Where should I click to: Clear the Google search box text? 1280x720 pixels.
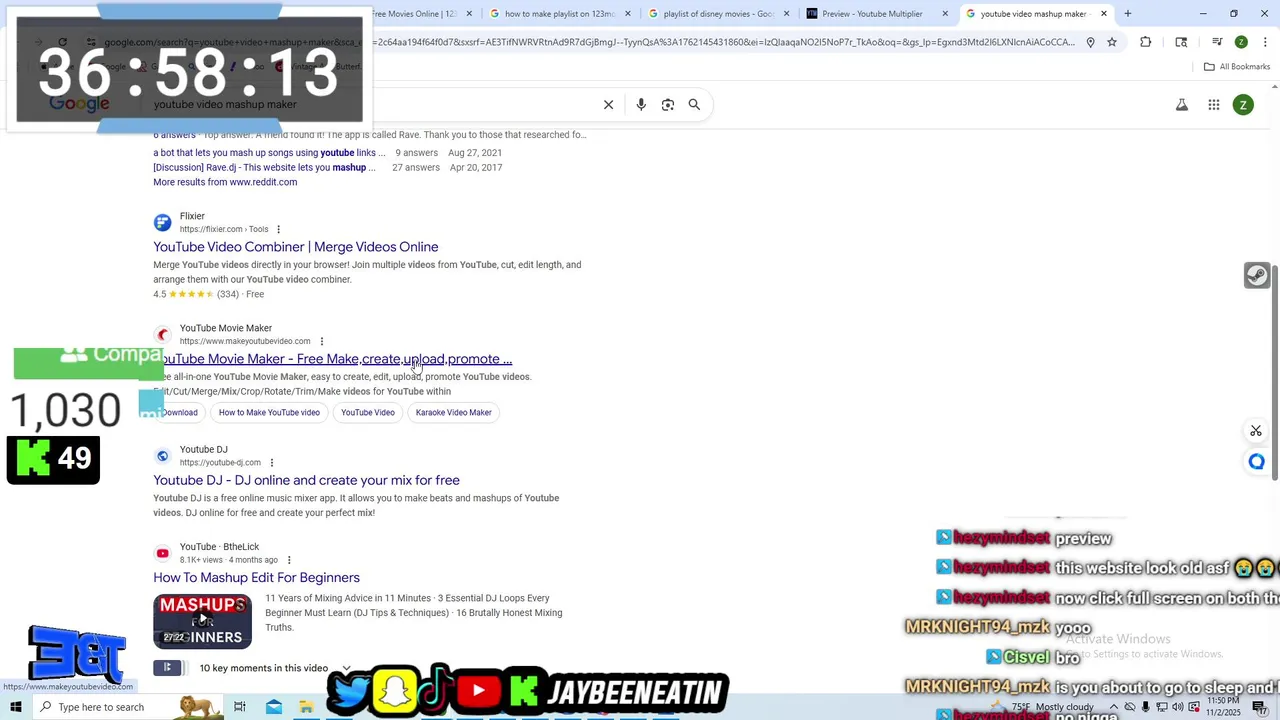pos(608,105)
